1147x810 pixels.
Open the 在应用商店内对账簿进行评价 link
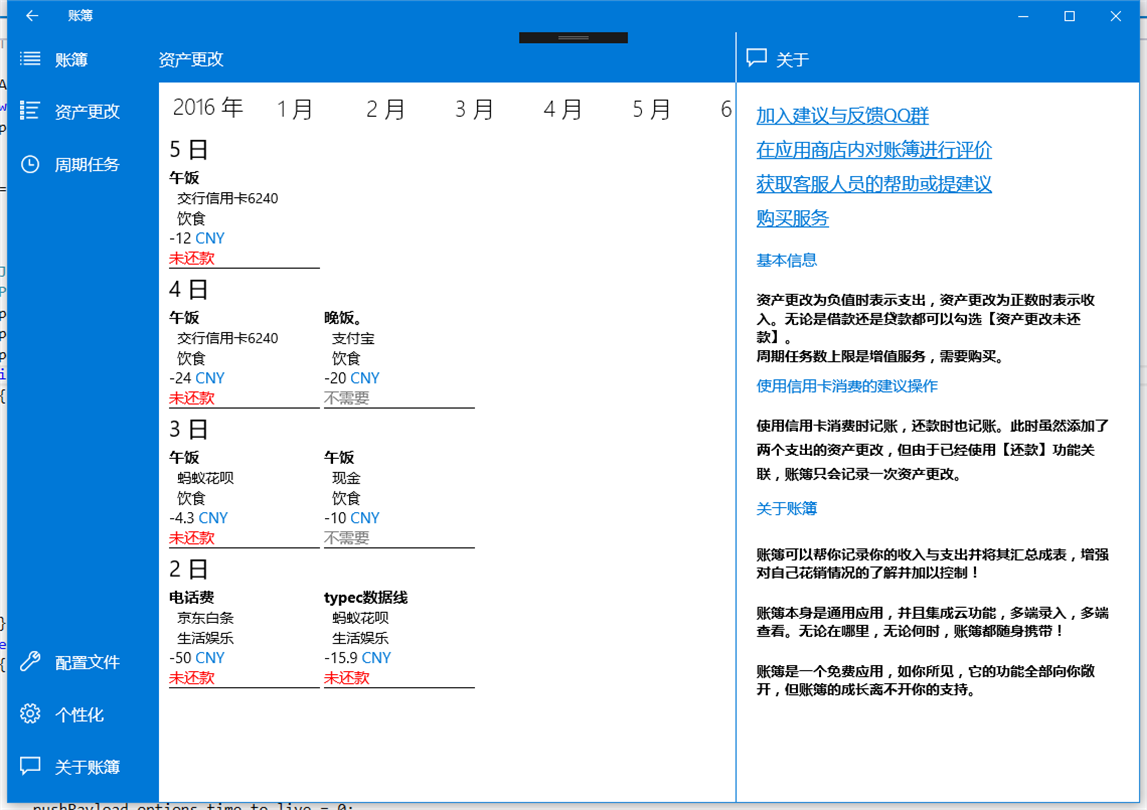(873, 150)
